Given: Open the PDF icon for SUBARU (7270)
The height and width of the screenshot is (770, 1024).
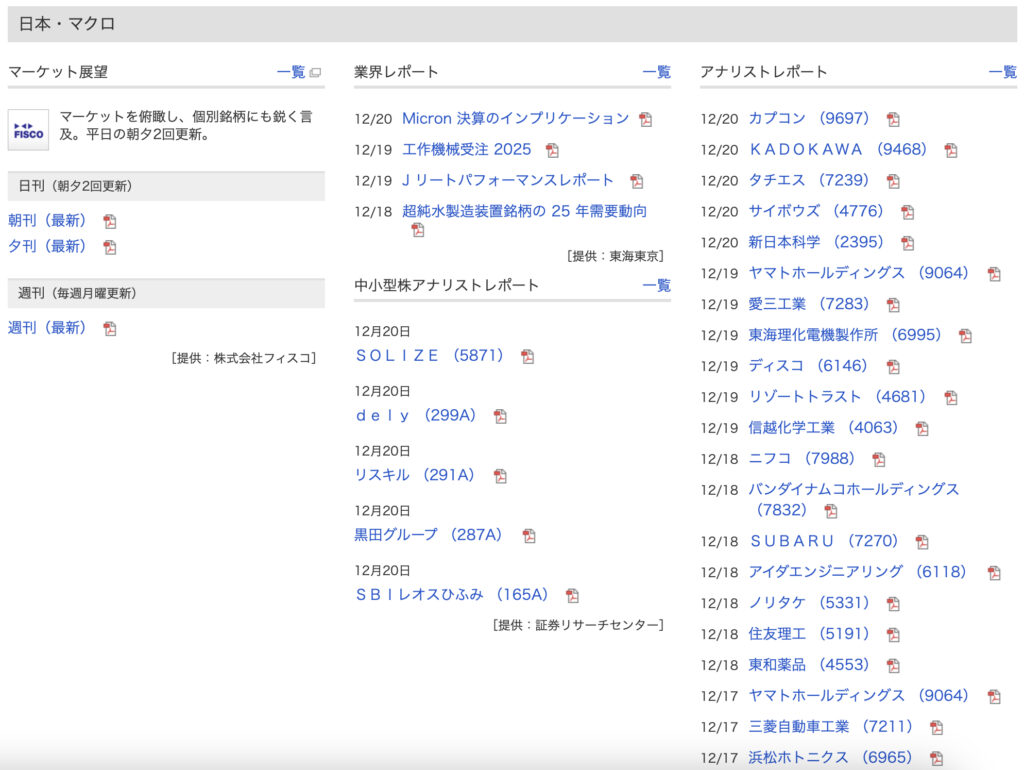Looking at the screenshot, I should pos(921,542).
